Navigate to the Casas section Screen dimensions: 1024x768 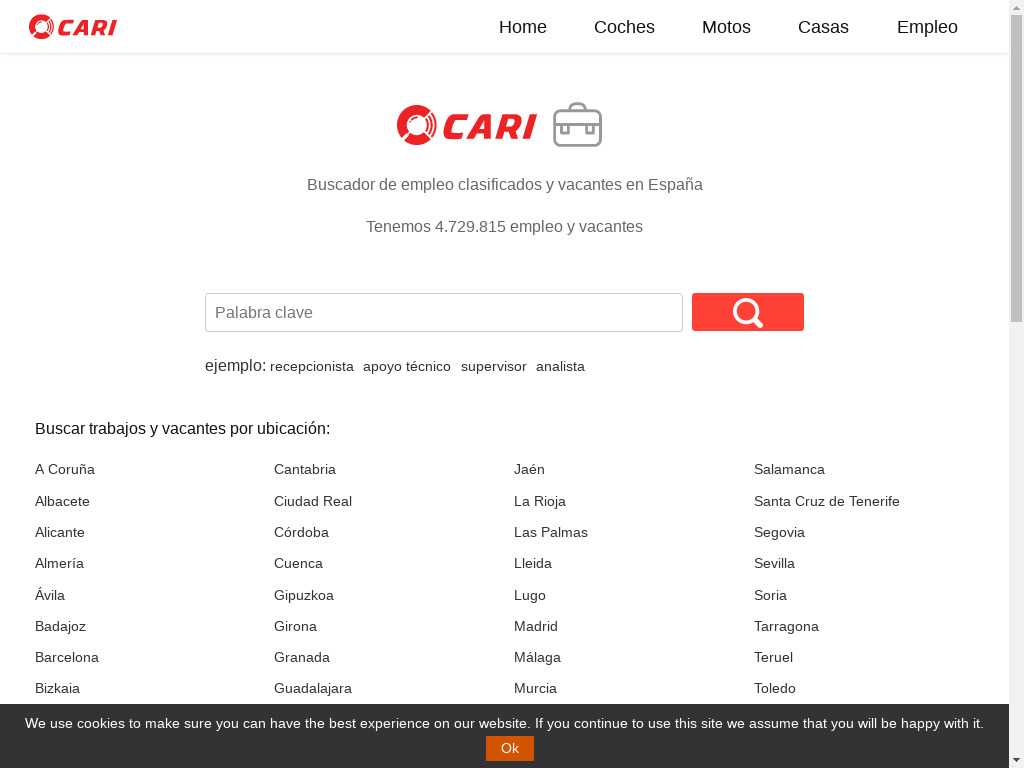pos(823,27)
